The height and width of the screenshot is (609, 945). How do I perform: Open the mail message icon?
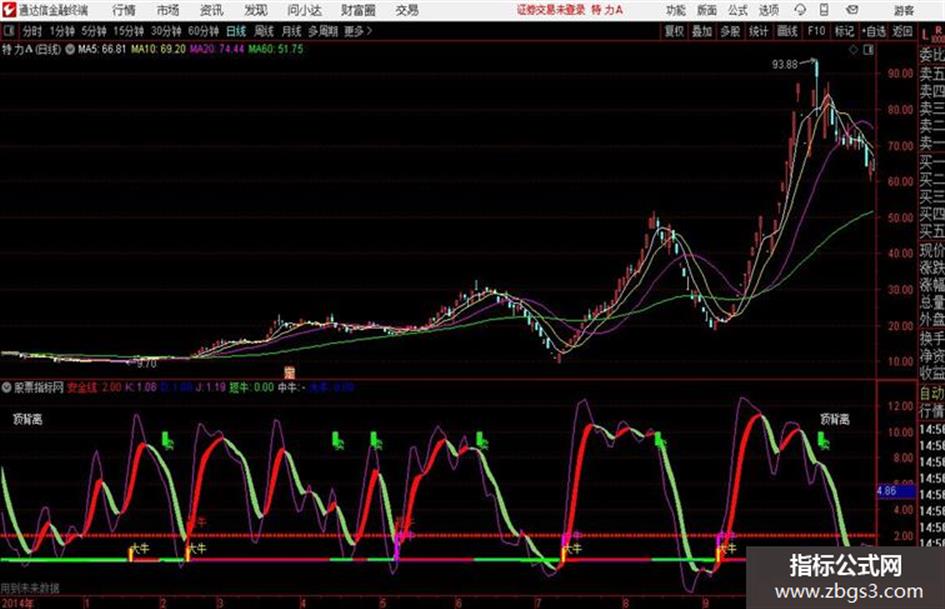[852, 10]
